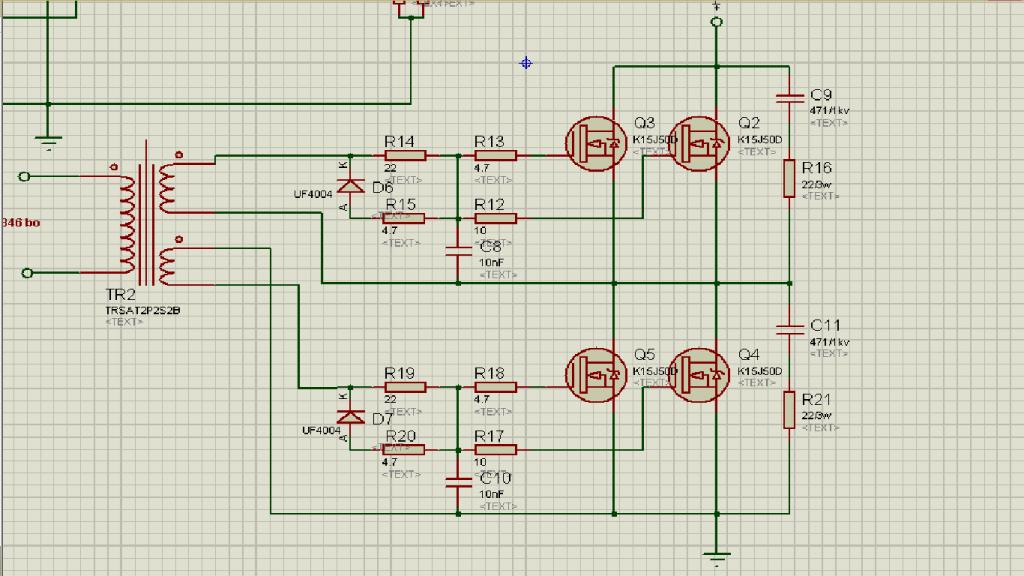This screenshot has width=1024, height=576.
Task: Select capacitor C10 symbol
Action: click(458, 482)
